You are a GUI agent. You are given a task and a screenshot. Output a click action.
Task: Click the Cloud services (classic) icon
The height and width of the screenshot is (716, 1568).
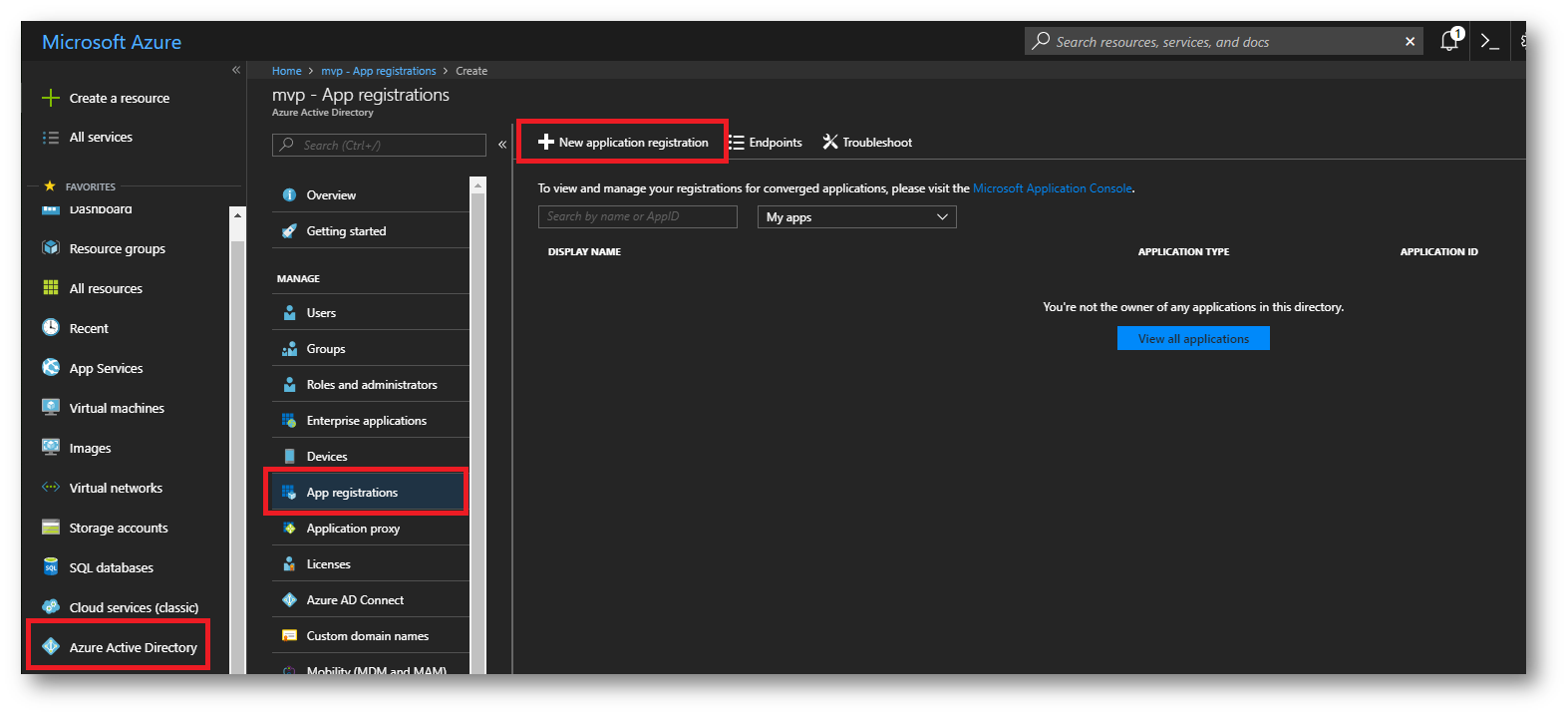click(x=51, y=607)
